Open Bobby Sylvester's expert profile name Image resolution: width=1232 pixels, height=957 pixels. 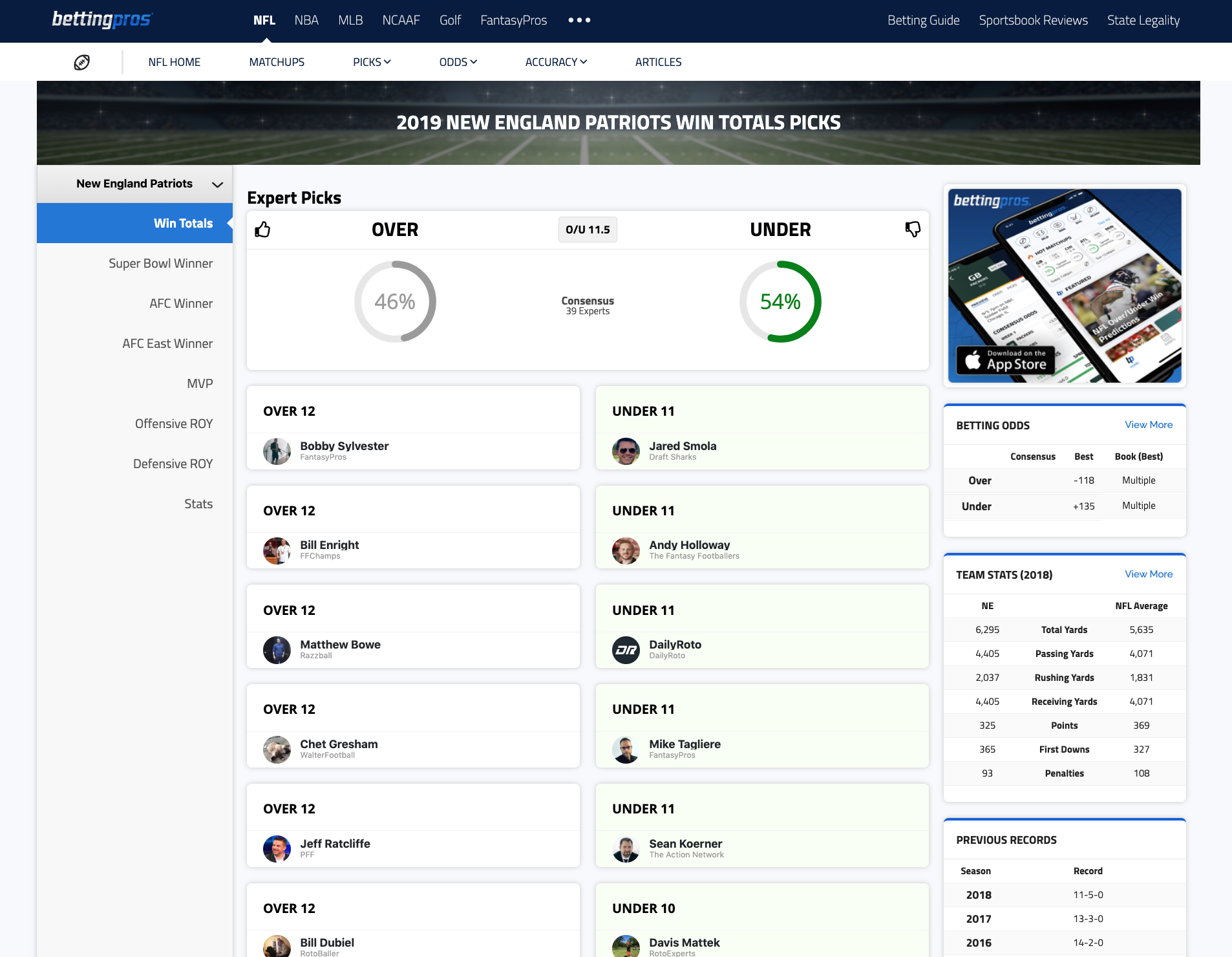(x=345, y=446)
